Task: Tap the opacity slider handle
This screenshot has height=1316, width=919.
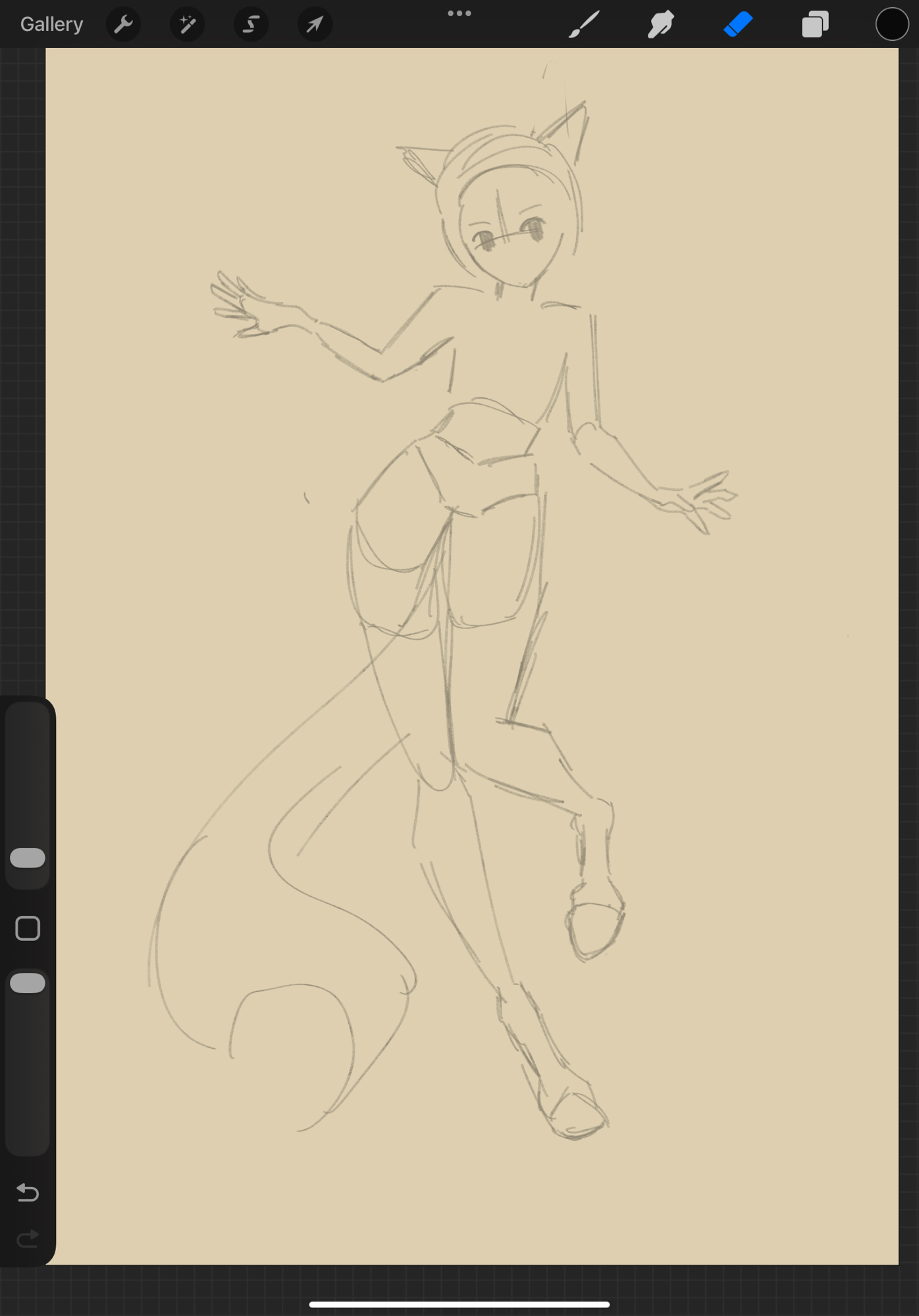Action: click(x=28, y=983)
